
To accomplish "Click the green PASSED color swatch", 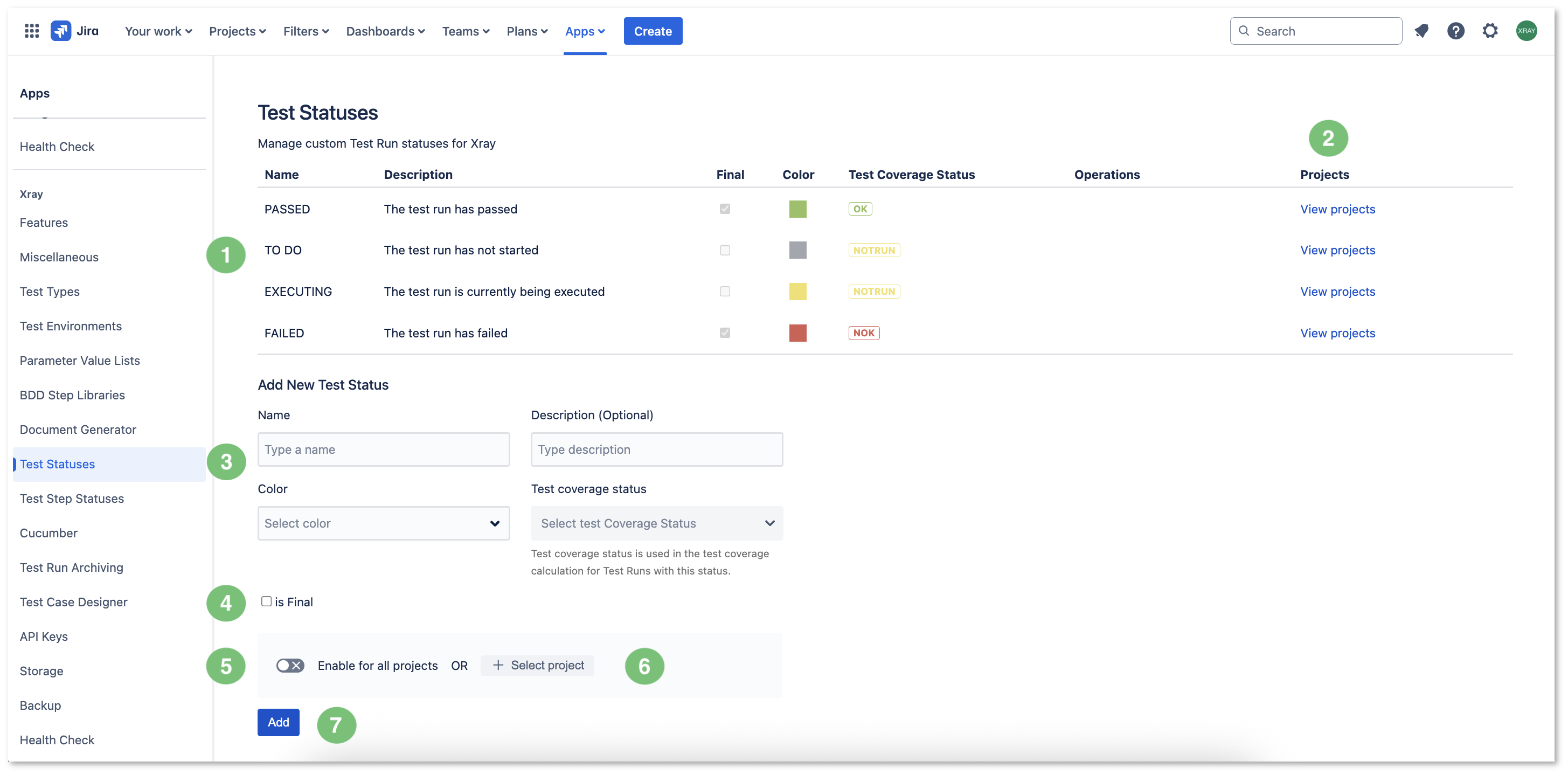I will (x=797, y=209).
